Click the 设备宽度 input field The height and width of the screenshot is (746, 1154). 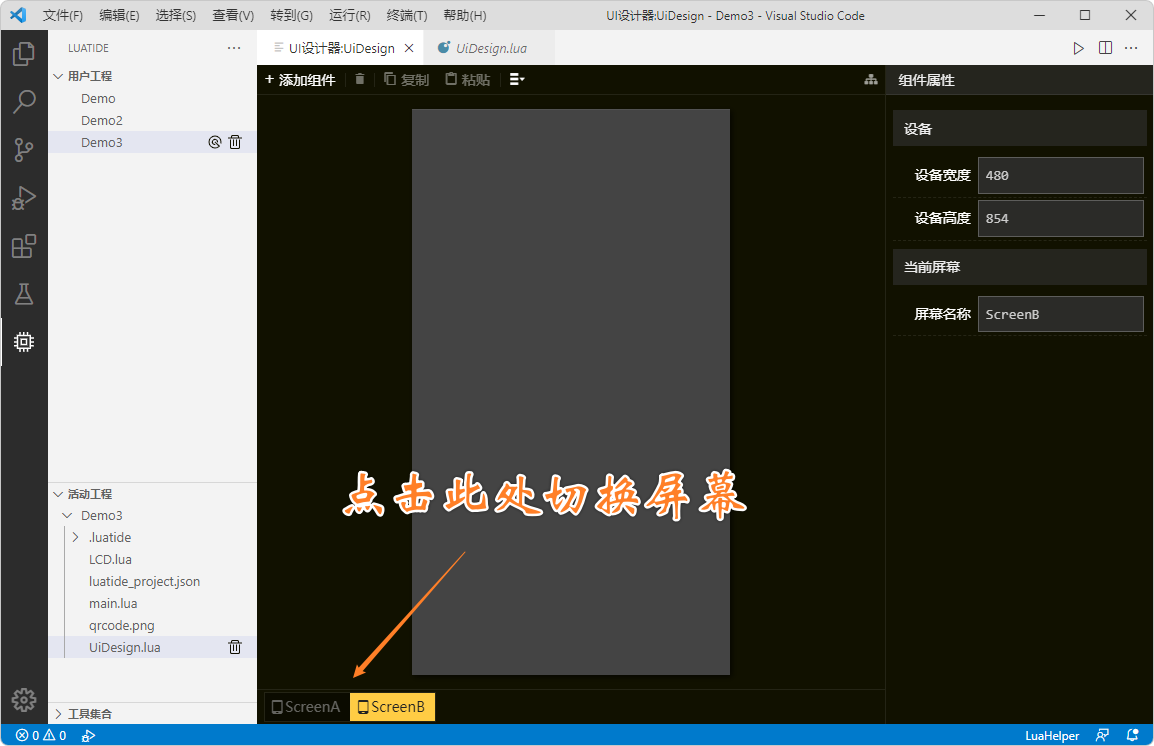pyautogui.click(x=1061, y=175)
